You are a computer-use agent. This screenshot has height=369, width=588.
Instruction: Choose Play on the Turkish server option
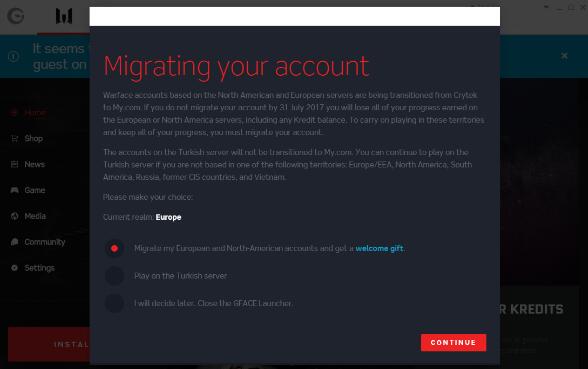(x=114, y=276)
